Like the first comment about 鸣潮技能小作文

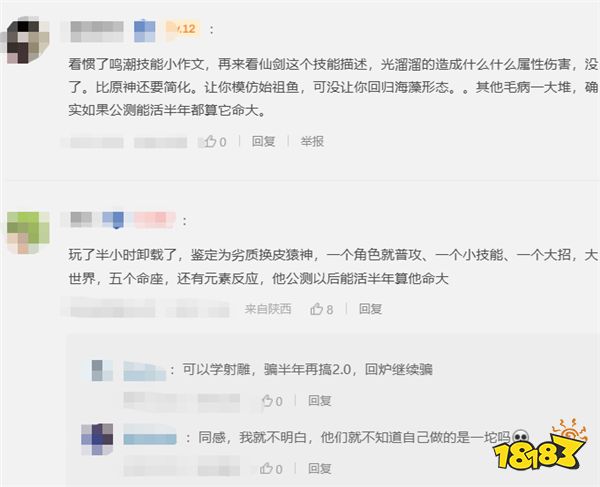pyautogui.click(x=215, y=142)
